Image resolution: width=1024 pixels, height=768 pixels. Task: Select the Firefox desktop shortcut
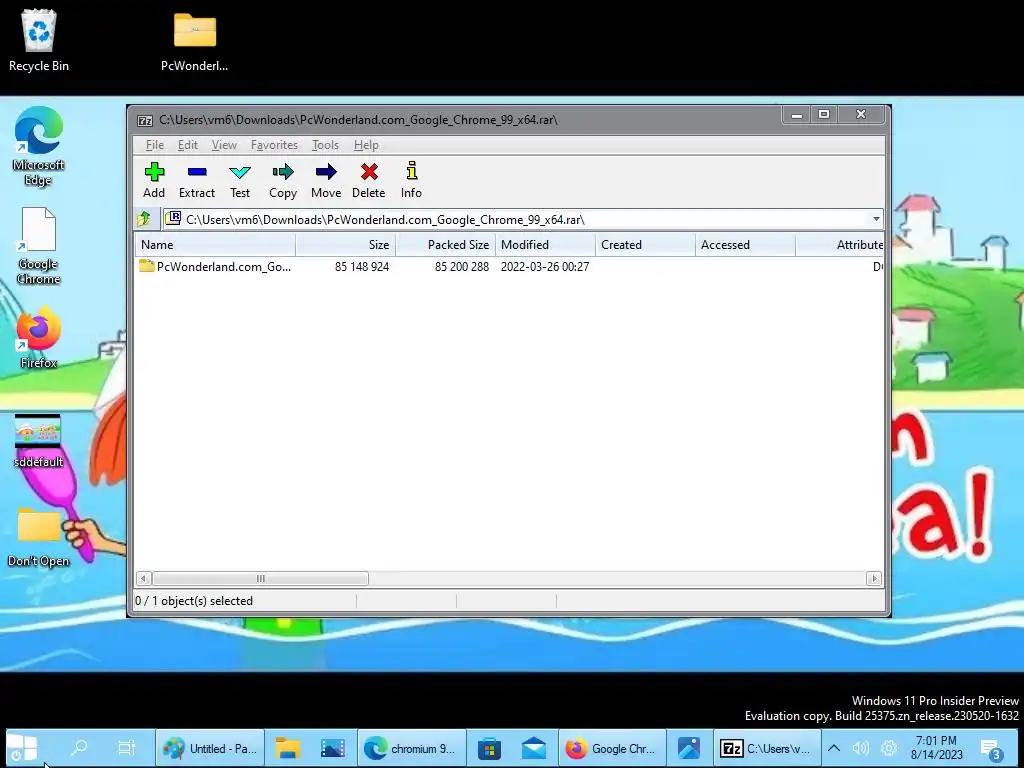pyautogui.click(x=39, y=338)
